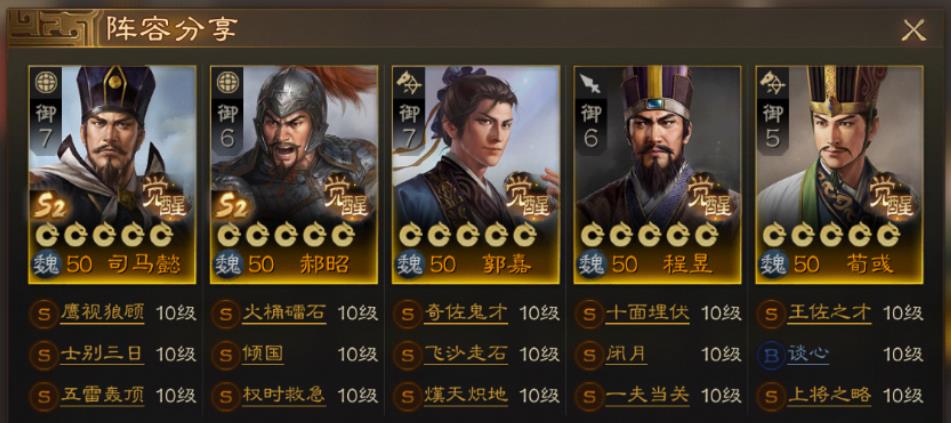The image size is (951, 423).
Task: Open the 火桶礌石 skill details
Action: click(283, 313)
